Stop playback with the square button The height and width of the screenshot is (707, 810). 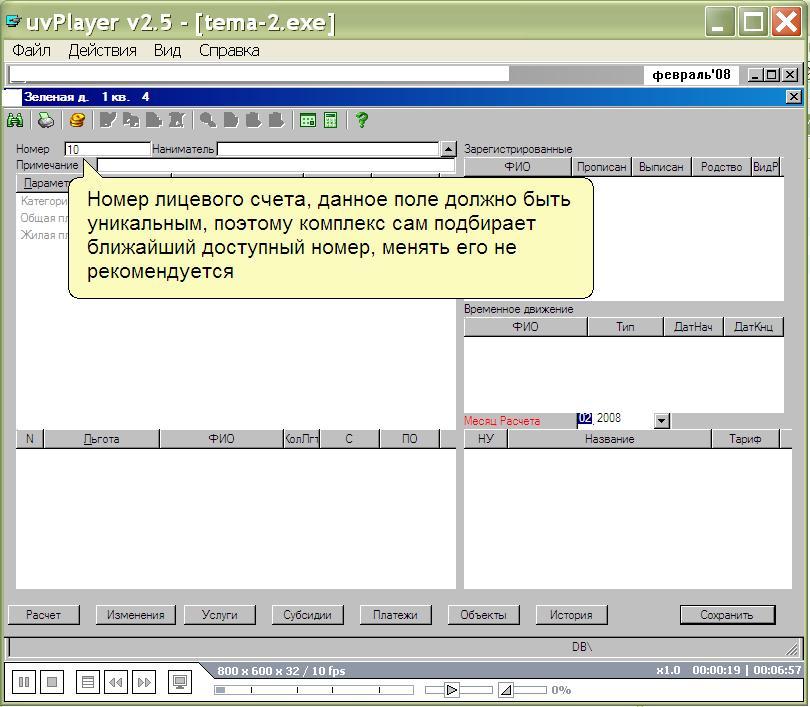pos(52,682)
